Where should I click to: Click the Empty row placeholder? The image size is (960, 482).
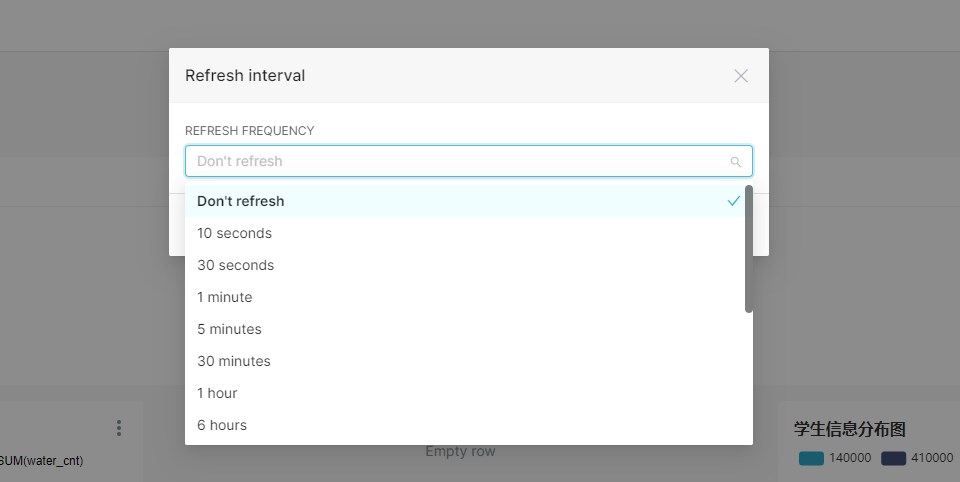[x=460, y=451]
